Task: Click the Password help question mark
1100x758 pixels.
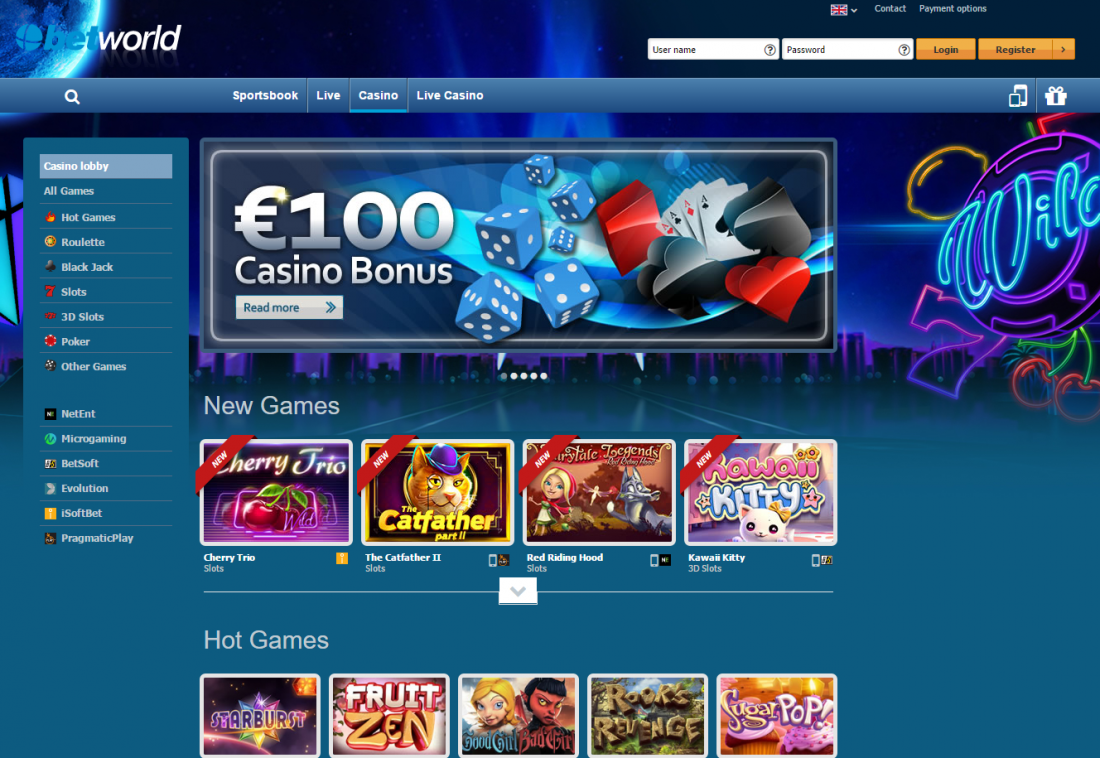Action: coord(904,50)
